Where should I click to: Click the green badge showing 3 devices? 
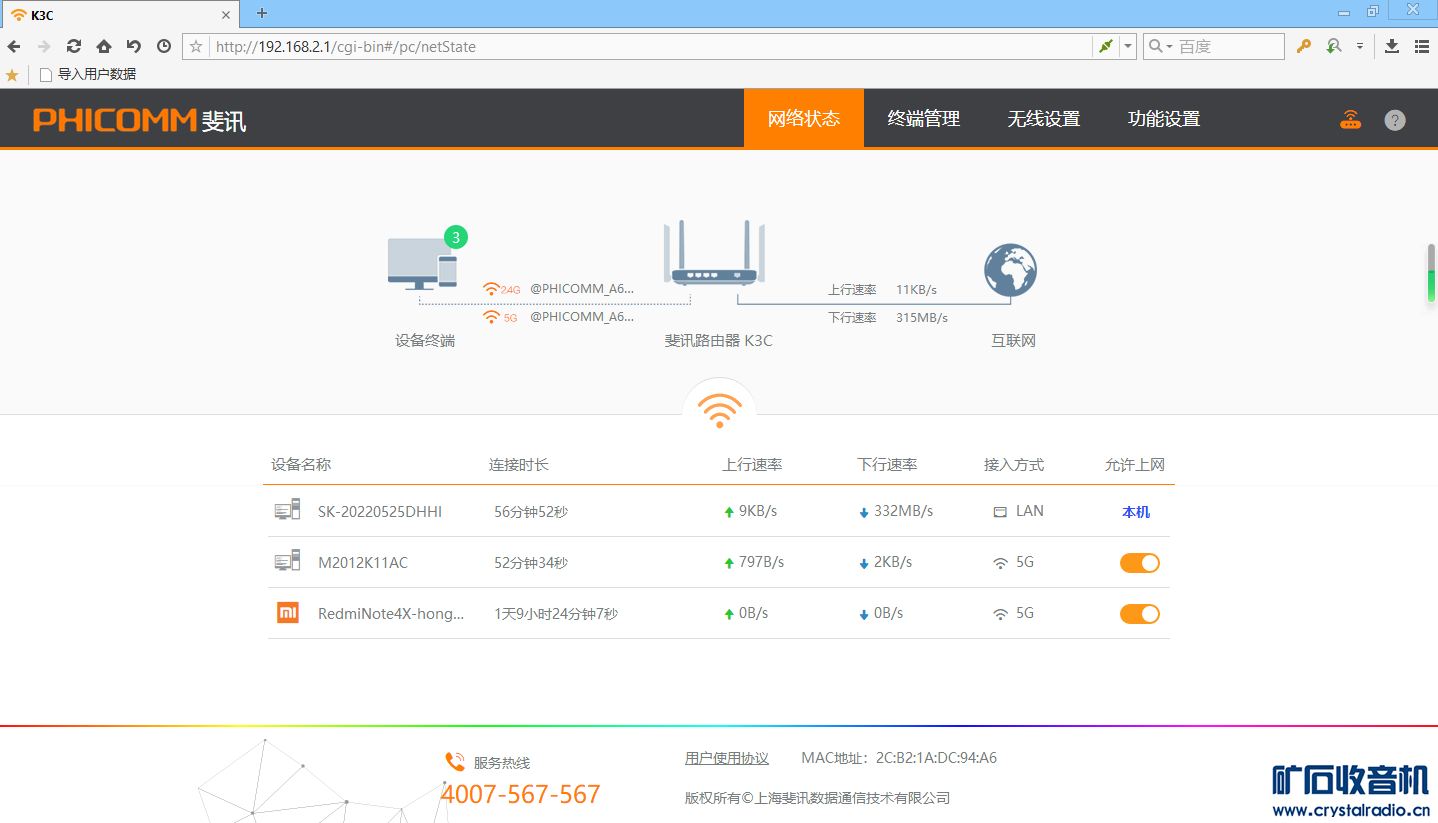(x=456, y=237)
